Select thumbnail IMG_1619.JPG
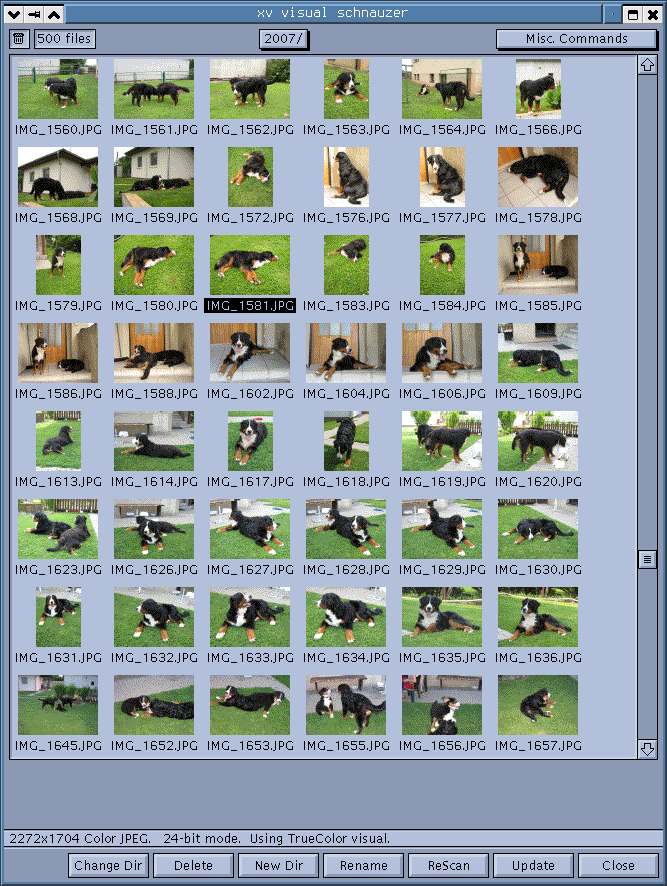 point(442,441)
